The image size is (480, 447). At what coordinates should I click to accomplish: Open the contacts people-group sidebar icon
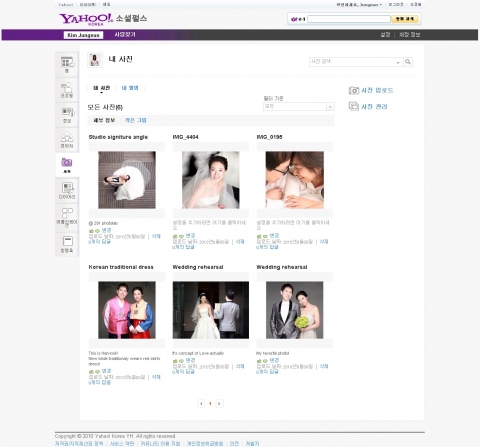67,137
